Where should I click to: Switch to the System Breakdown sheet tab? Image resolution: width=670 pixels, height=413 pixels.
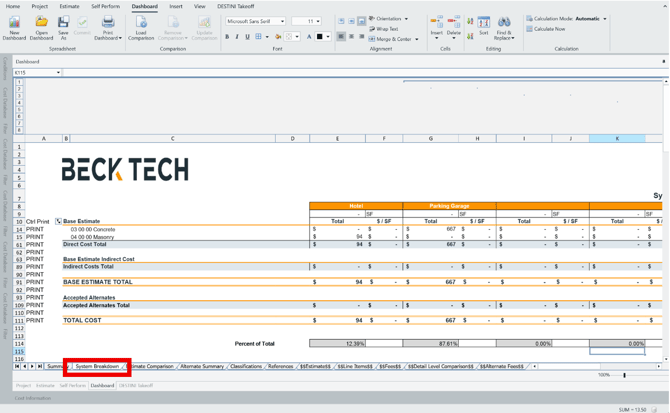click(x=97, y=367)
